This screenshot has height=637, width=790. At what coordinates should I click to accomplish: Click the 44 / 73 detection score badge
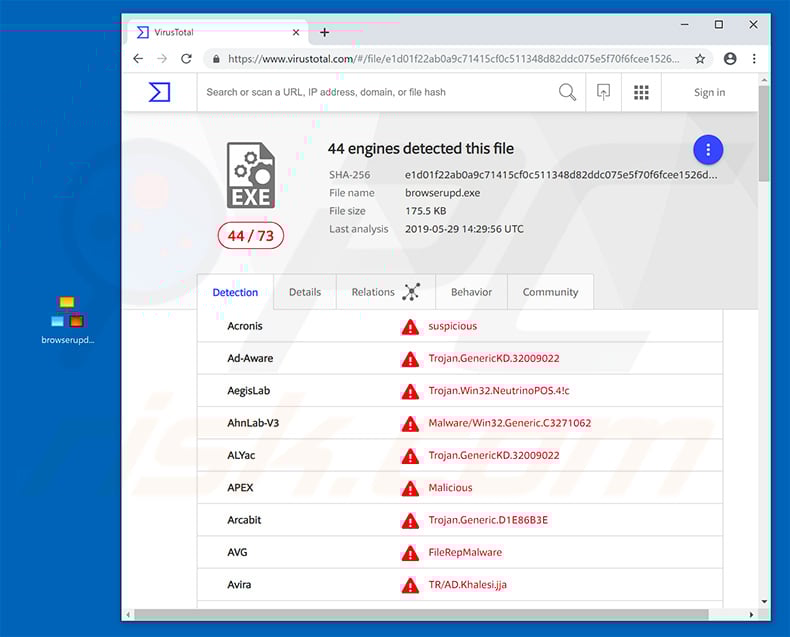(250, 236)
